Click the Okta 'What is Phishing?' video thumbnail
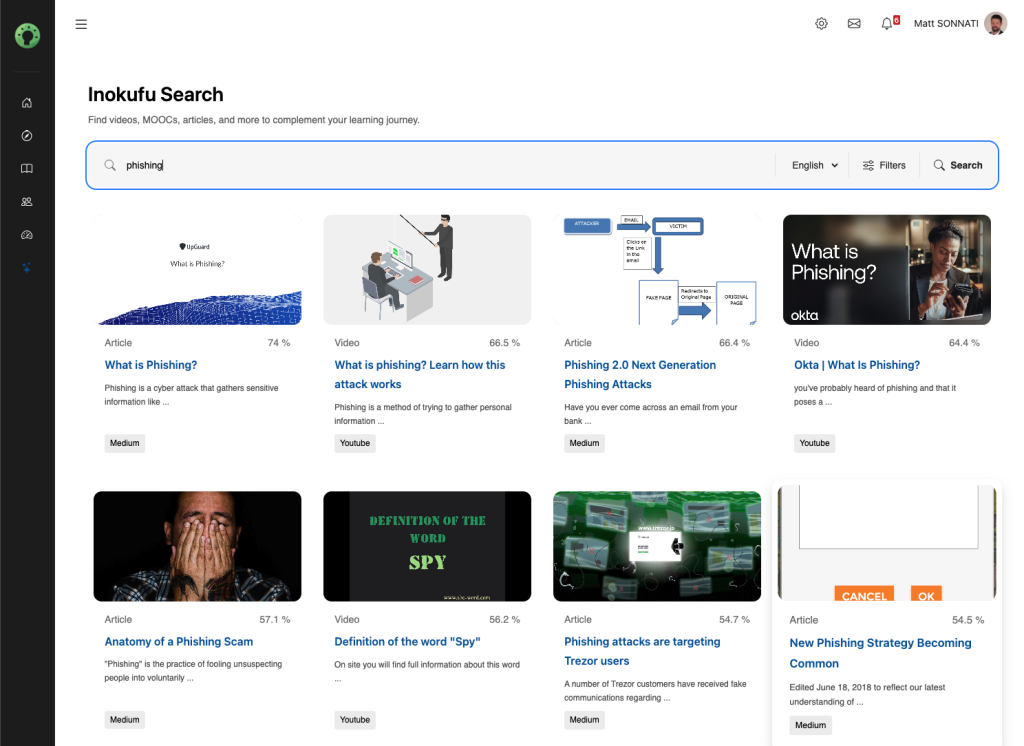Viewport: 1024px width, 746px height. pos(886,269)
